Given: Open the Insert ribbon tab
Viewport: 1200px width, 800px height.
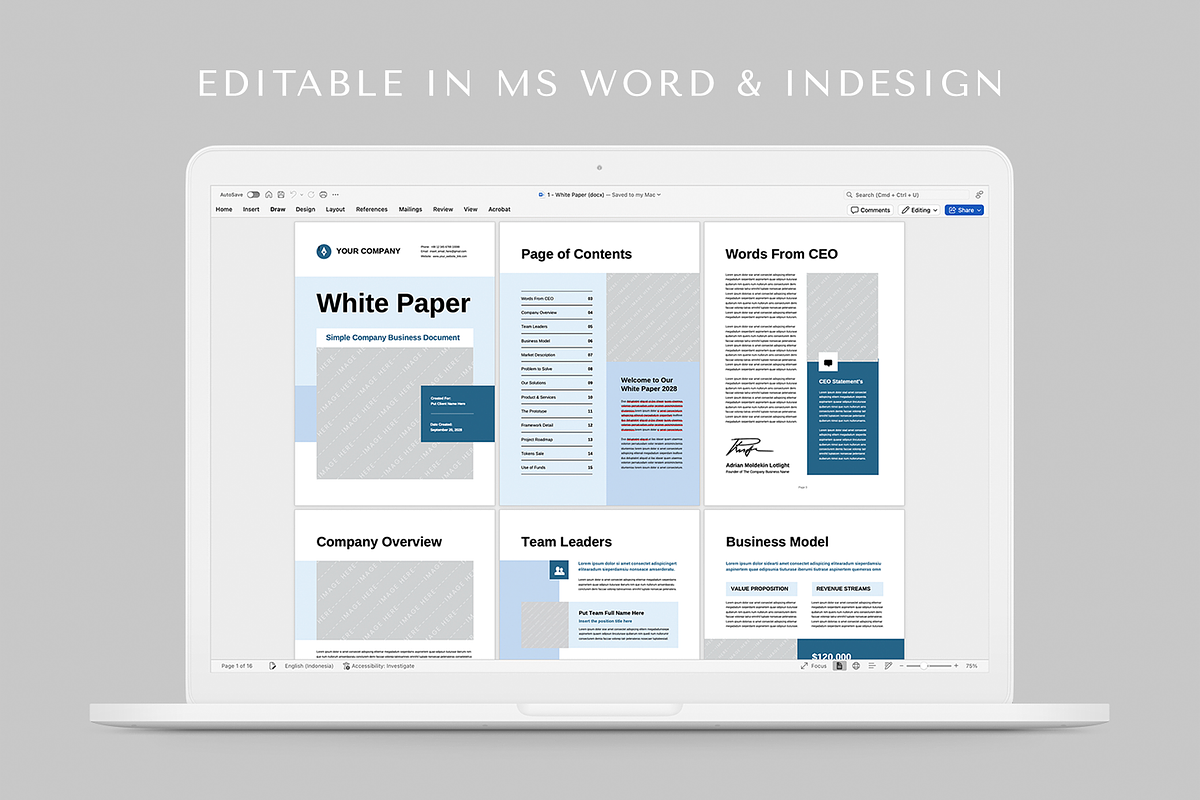Looking at the screenshot, I should tap(251, 210).
